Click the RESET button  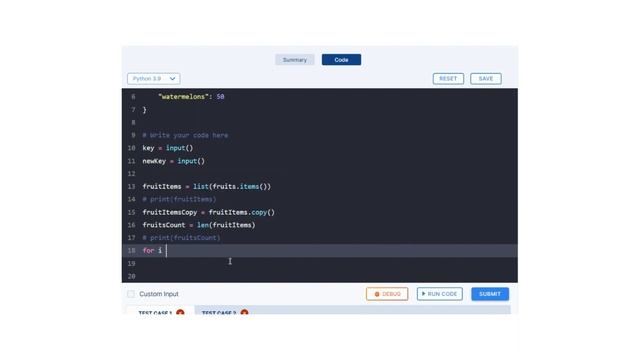[x=448, y=78]
